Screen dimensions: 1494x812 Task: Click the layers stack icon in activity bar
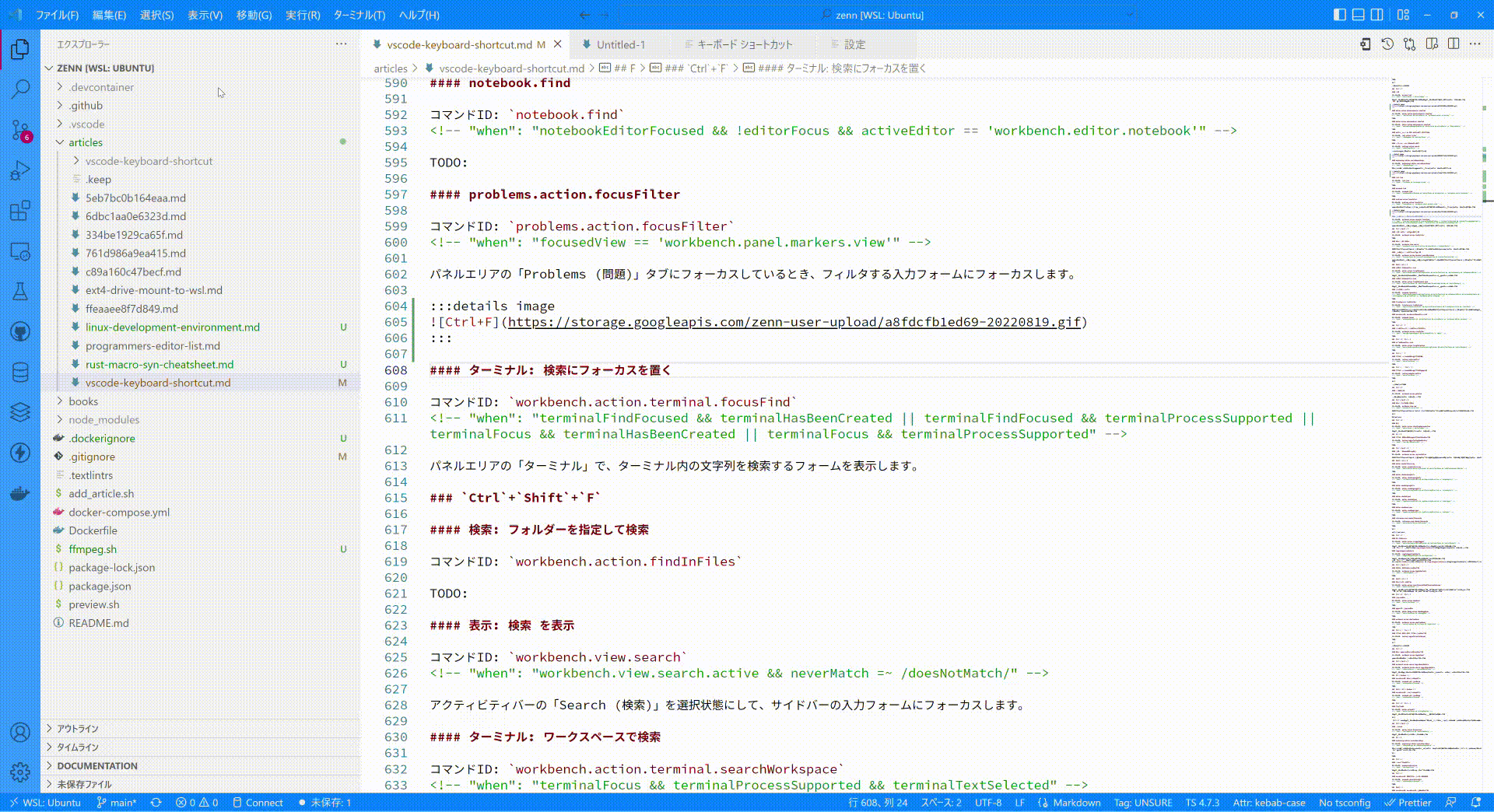click(20, 412)
